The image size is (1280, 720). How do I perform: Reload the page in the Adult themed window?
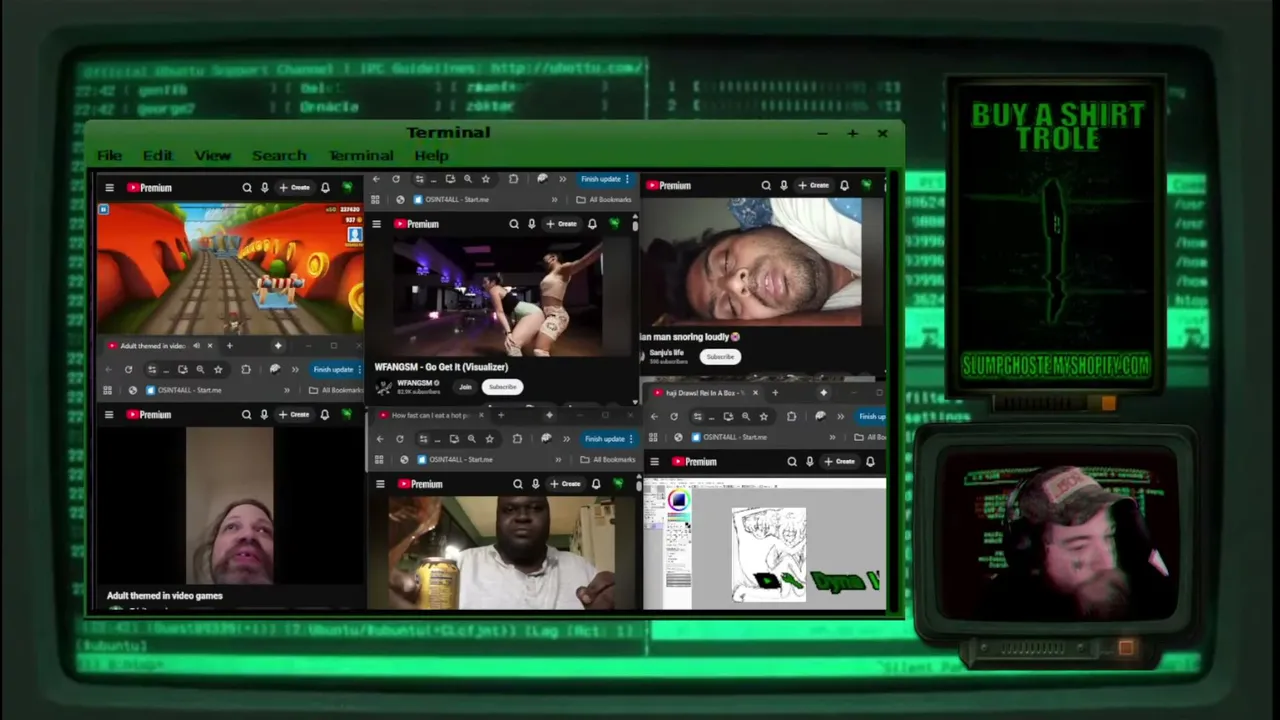[128, 370]
